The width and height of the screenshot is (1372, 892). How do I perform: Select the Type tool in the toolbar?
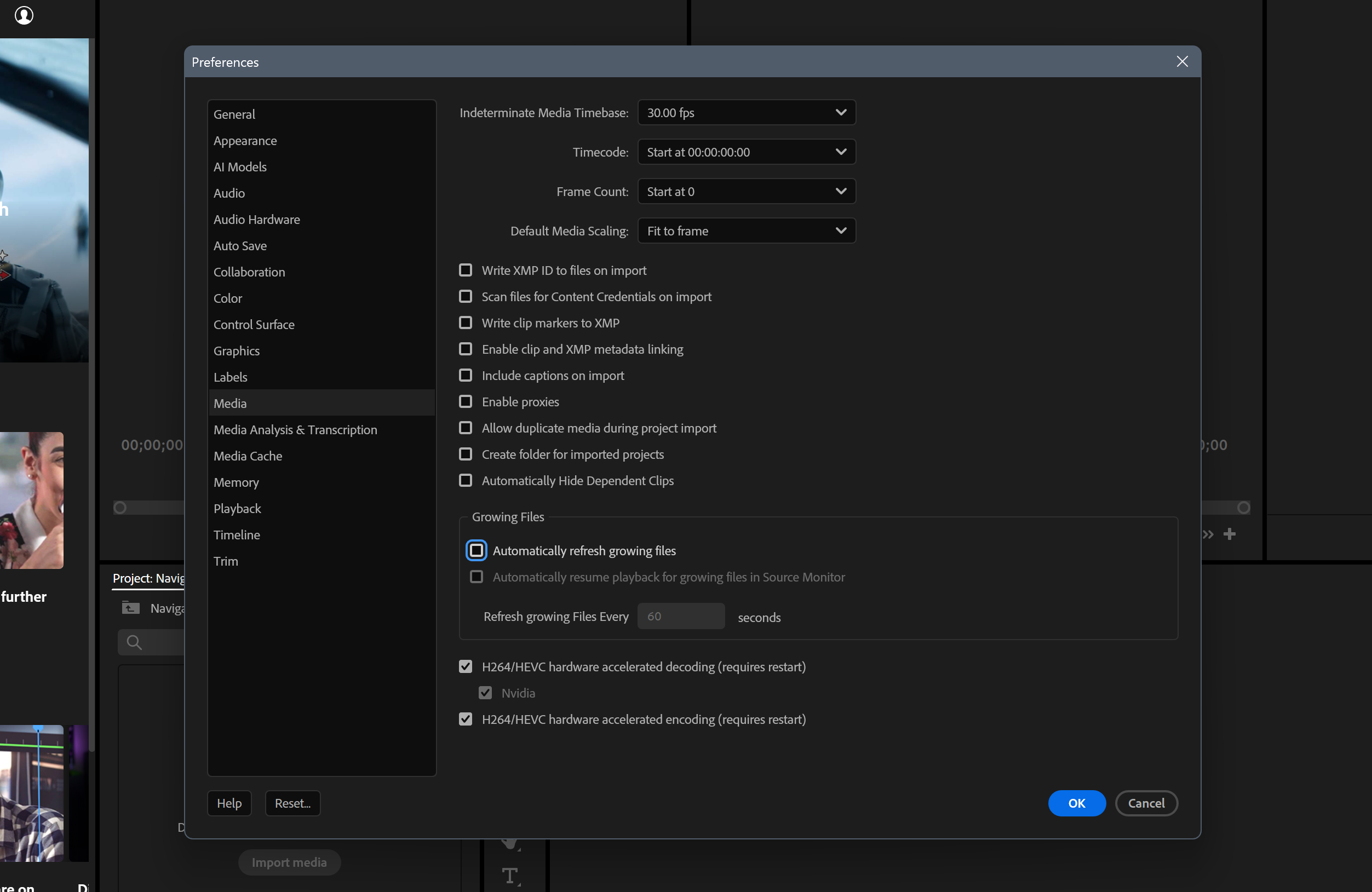(x=511, y=876)
